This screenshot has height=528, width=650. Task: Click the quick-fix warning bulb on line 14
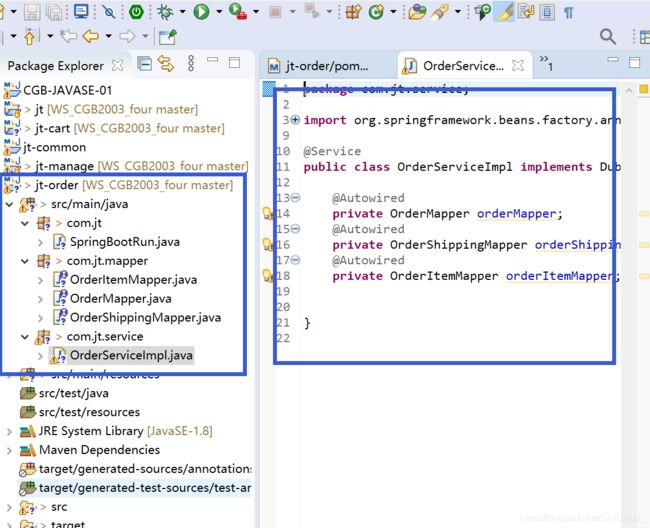pos(268,213)
